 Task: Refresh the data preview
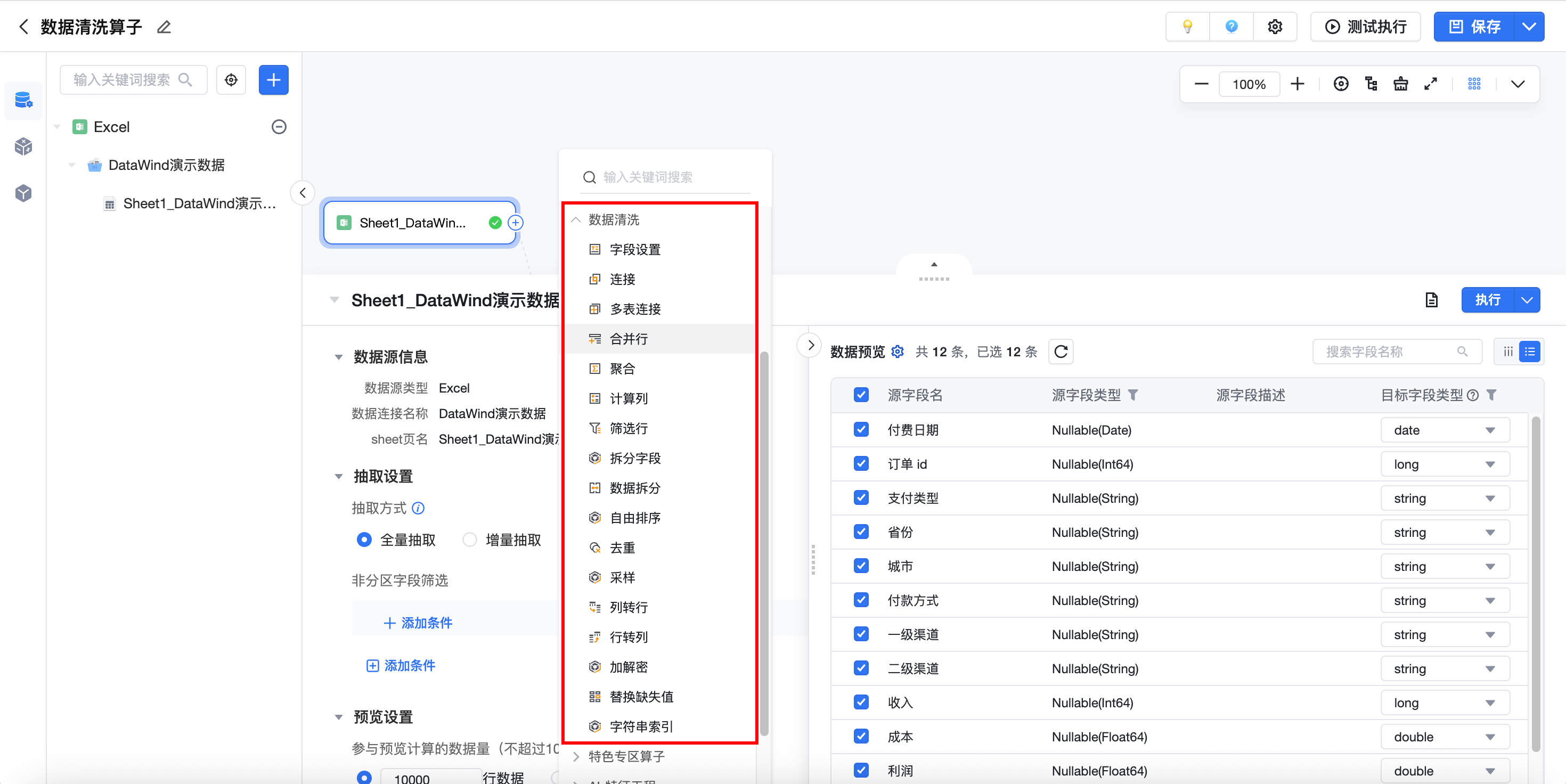(x=1061, y=352)
